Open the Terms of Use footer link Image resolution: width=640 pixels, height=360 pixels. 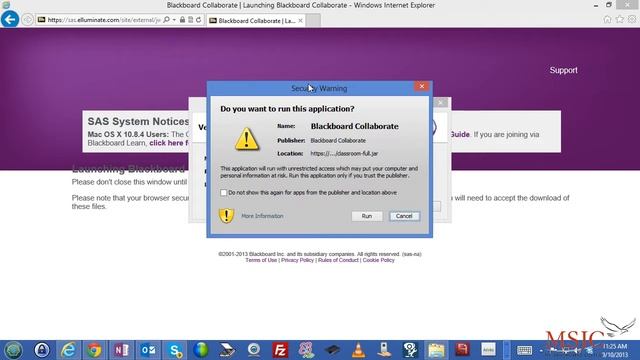(261, 260)
